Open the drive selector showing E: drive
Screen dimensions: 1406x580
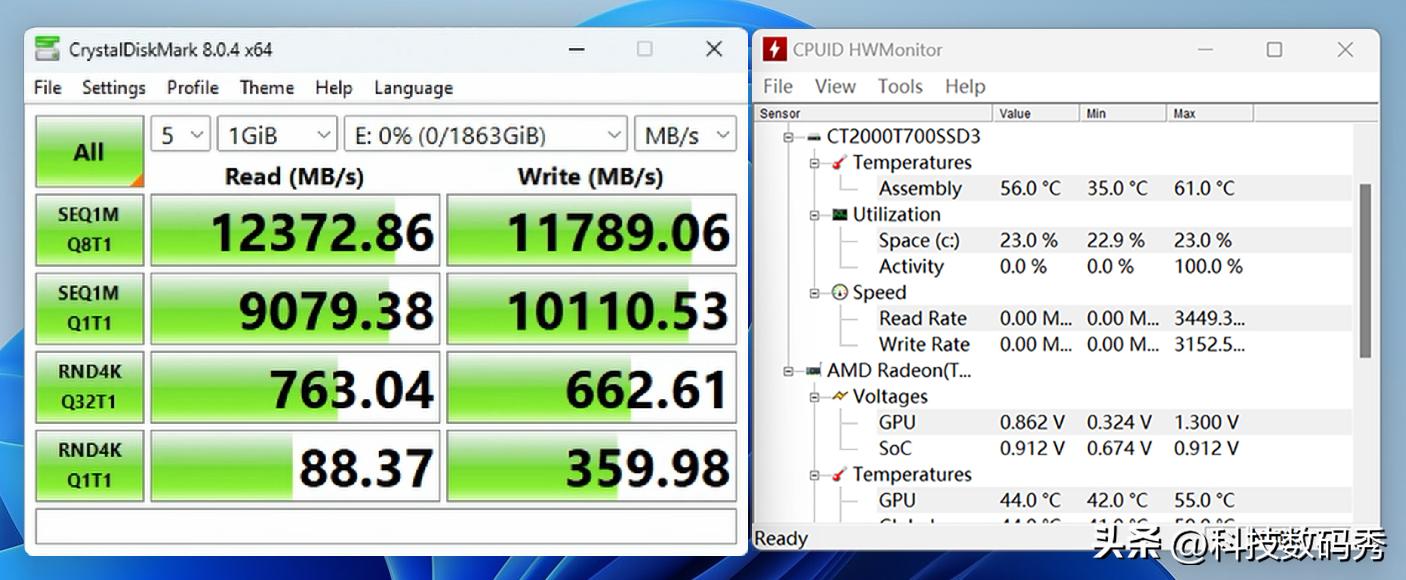pos(486,133)
